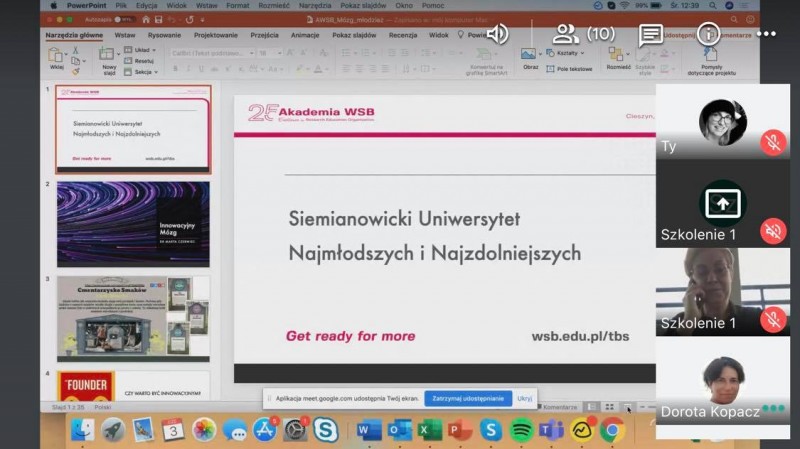
Task: Open the Meet participants list (10)
Action: tap(584, 34)
